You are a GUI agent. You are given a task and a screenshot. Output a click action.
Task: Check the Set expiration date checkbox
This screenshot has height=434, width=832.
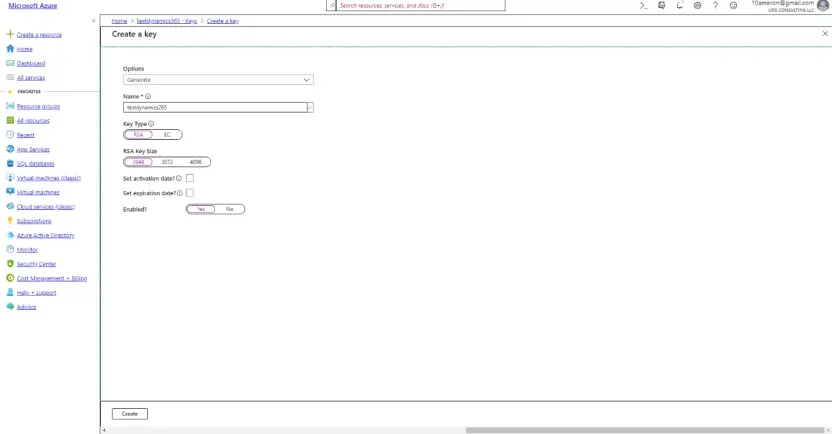coord(190,193)
